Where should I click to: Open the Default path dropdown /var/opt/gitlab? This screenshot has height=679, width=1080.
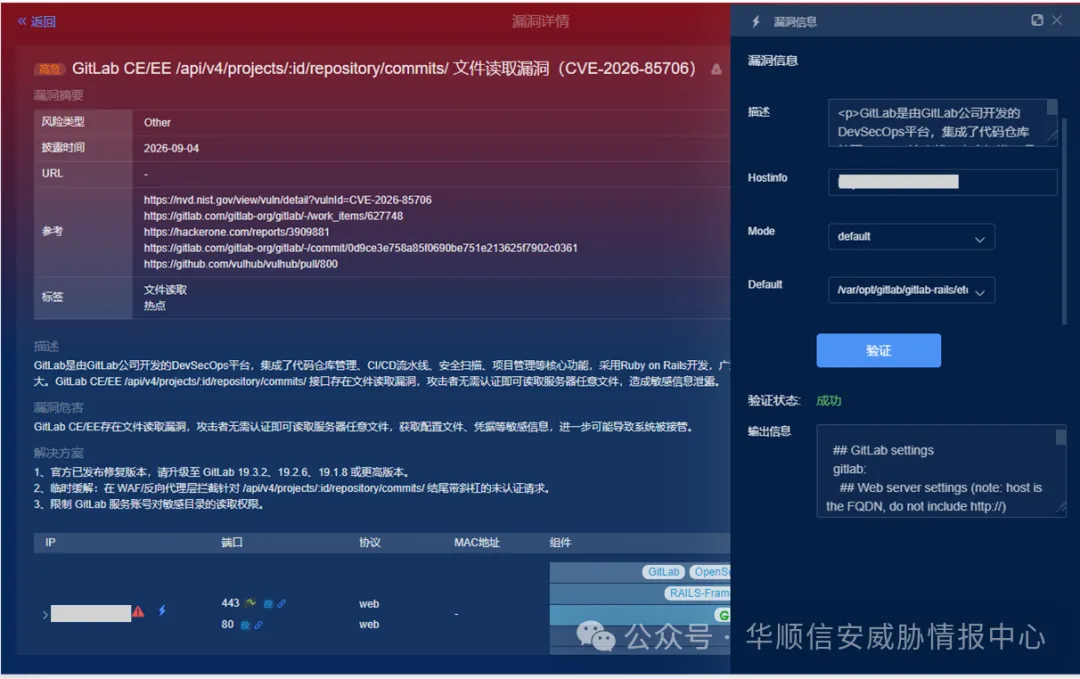pyautogui.click(x=911, y=290)
